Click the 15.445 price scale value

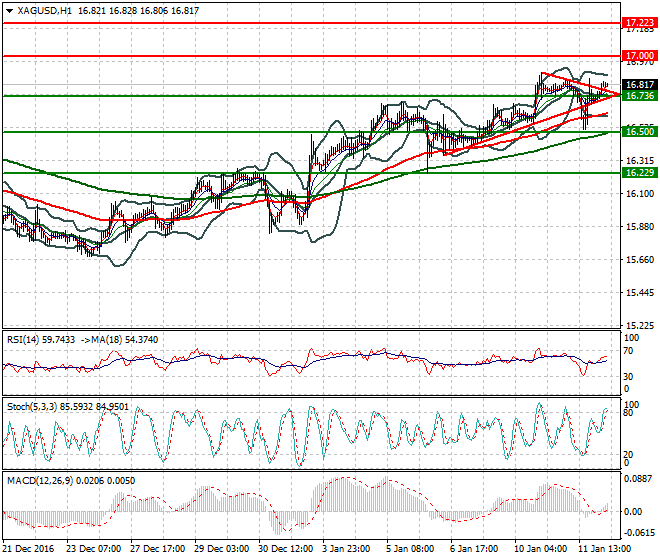pos(640,293)
